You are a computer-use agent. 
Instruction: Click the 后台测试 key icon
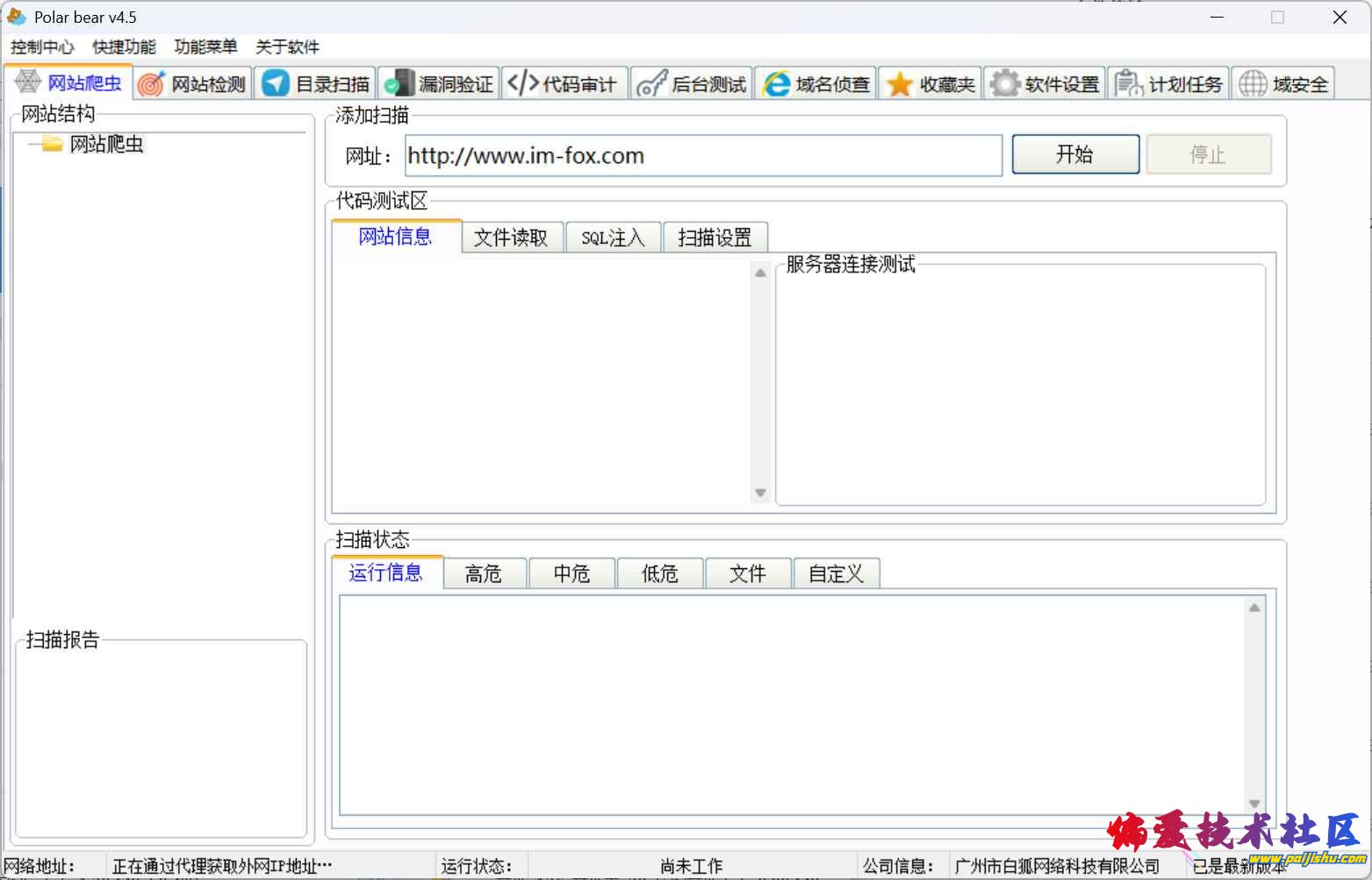pyautogui.click(x=651, y=84)
